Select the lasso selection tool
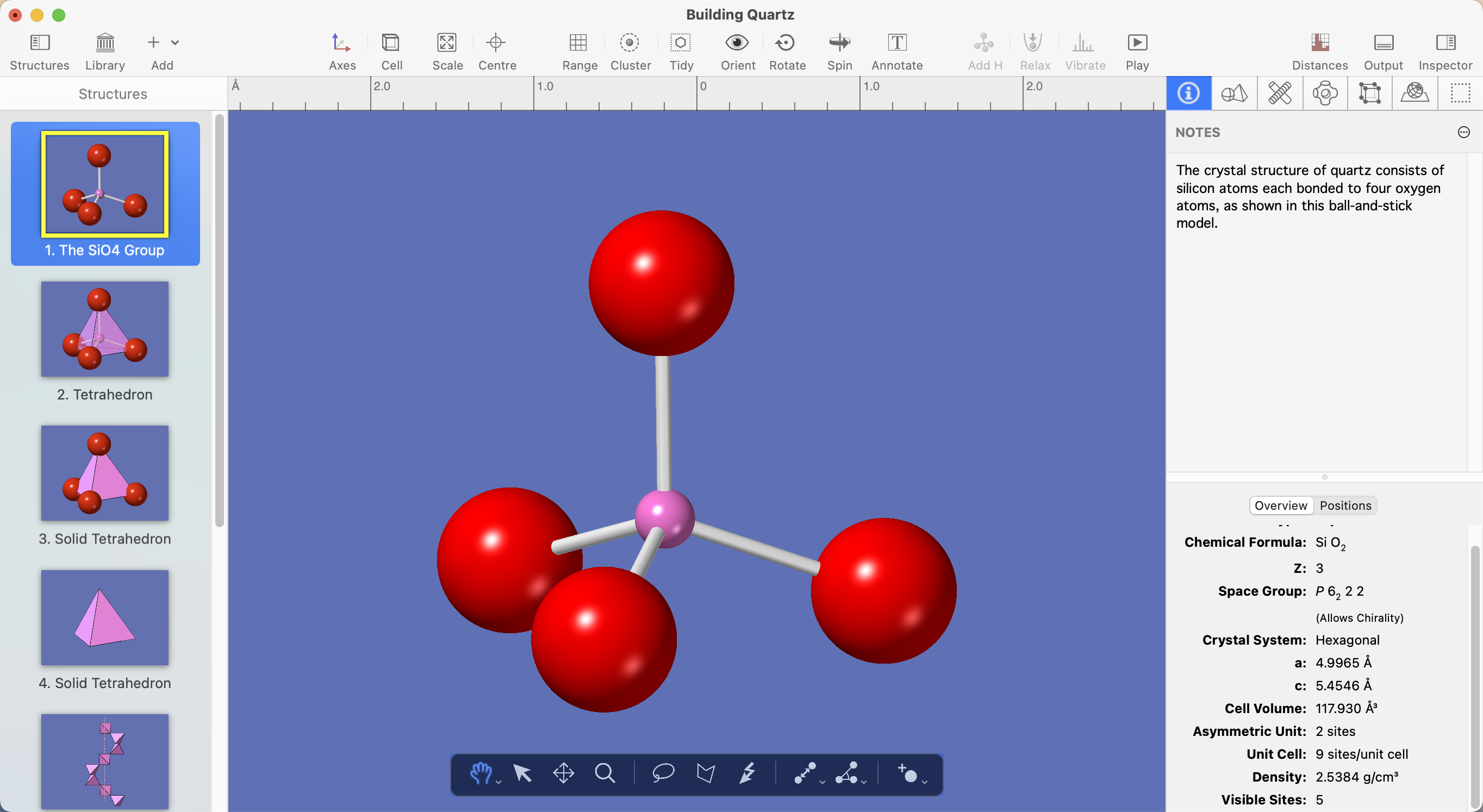Screen dimensions: 1483x812 (663, 773)
